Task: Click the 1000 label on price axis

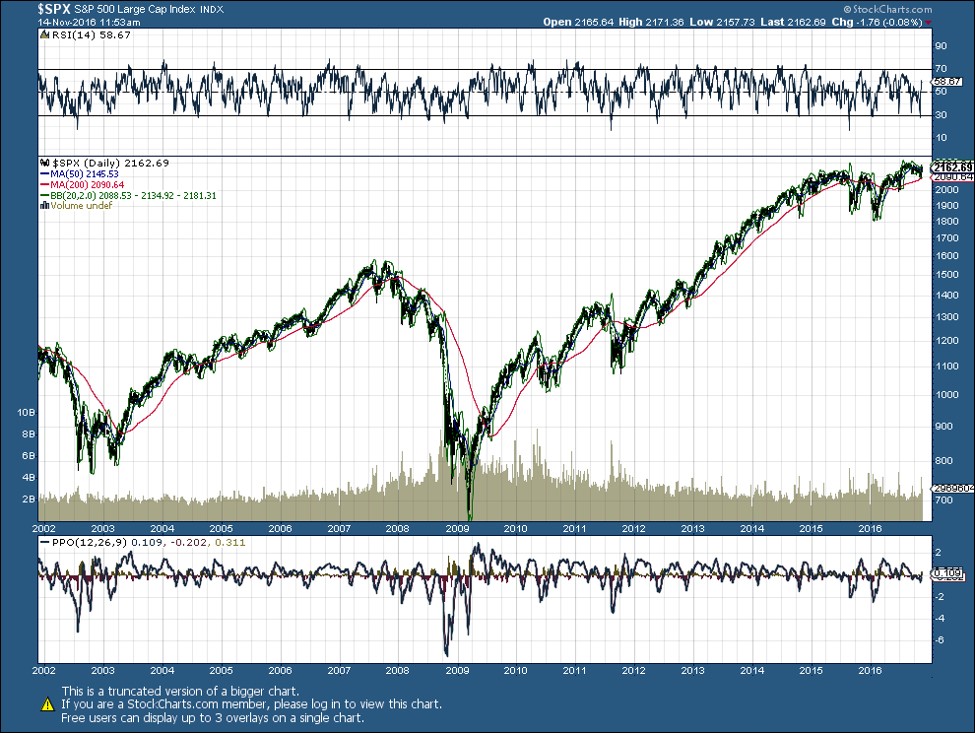Action: [946, 395]
